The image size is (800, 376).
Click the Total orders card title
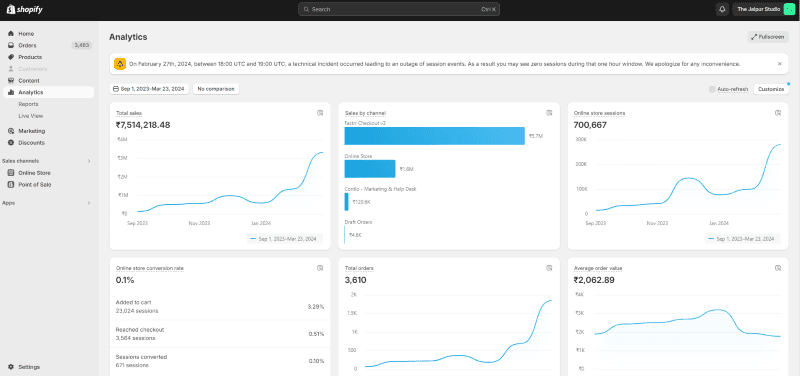tap(360, 268)
